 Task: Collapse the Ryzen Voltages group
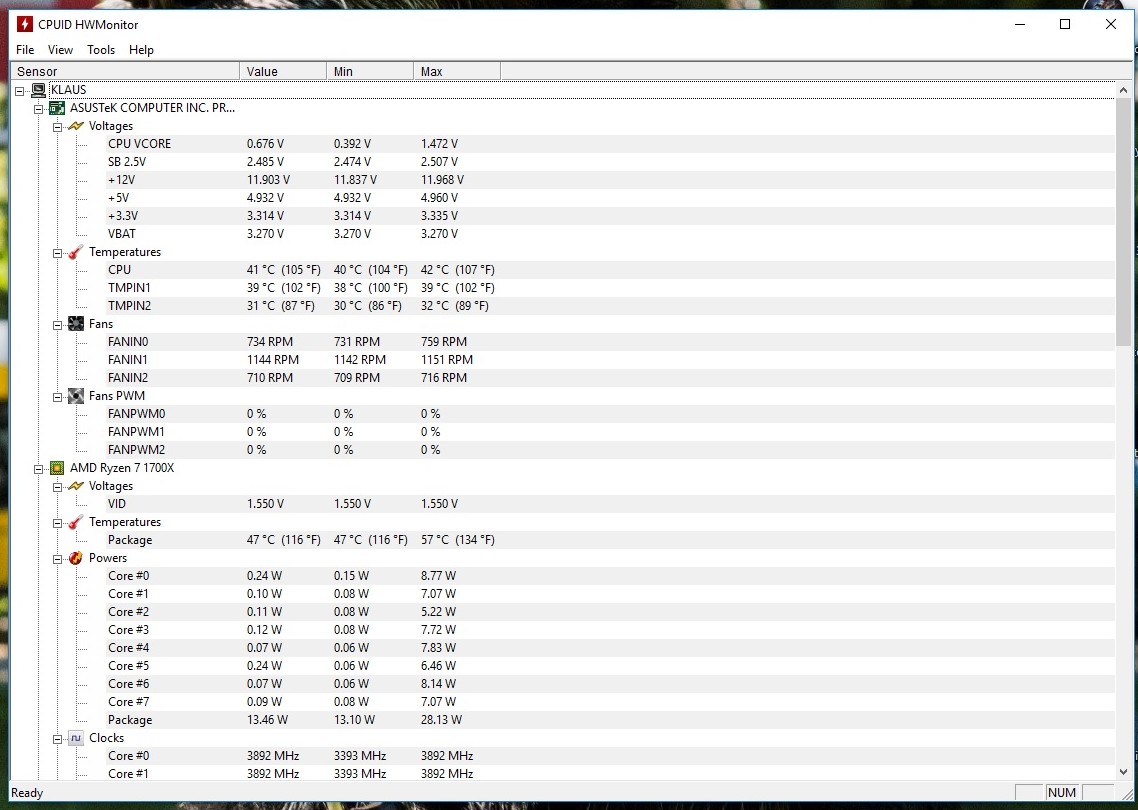[57, 486]
